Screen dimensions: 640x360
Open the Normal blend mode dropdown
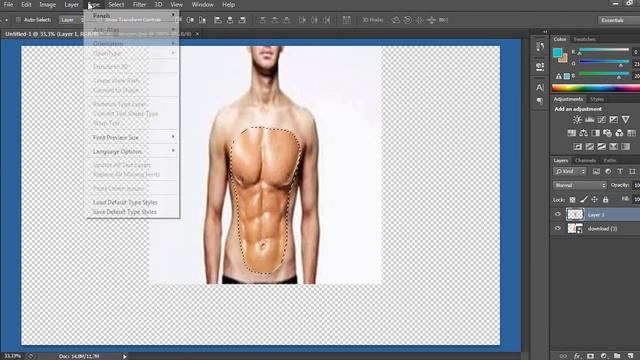tap(580, 185)
